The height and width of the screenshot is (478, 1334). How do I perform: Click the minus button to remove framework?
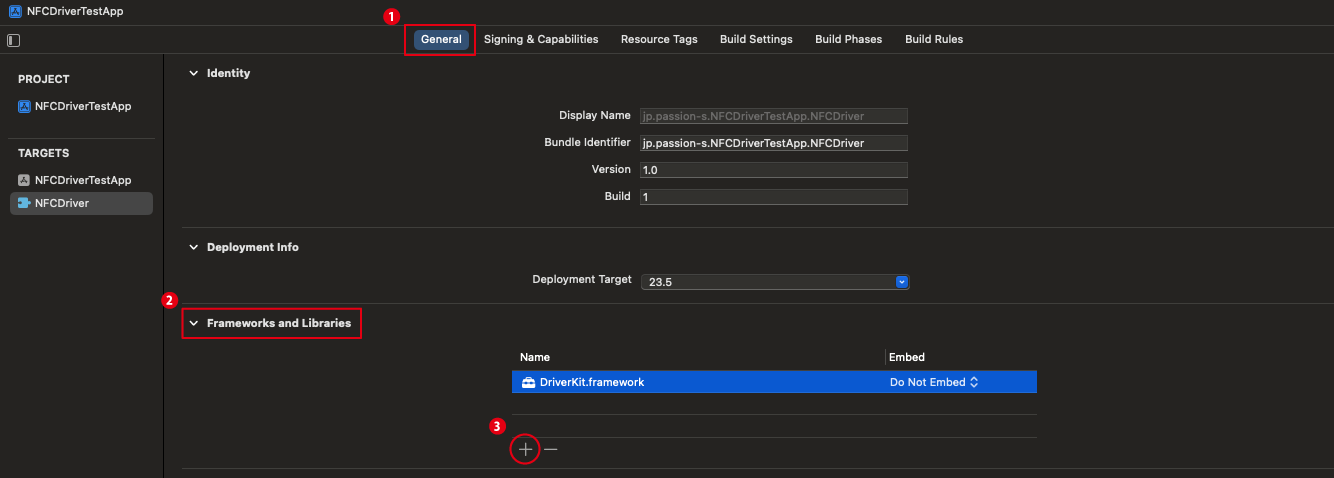point(551,450)
